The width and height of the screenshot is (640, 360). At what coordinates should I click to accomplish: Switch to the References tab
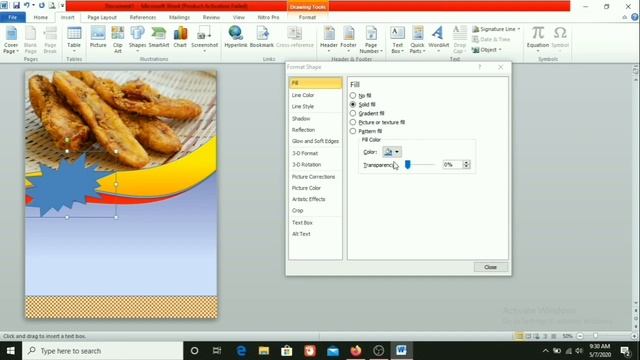coord(143,18)
